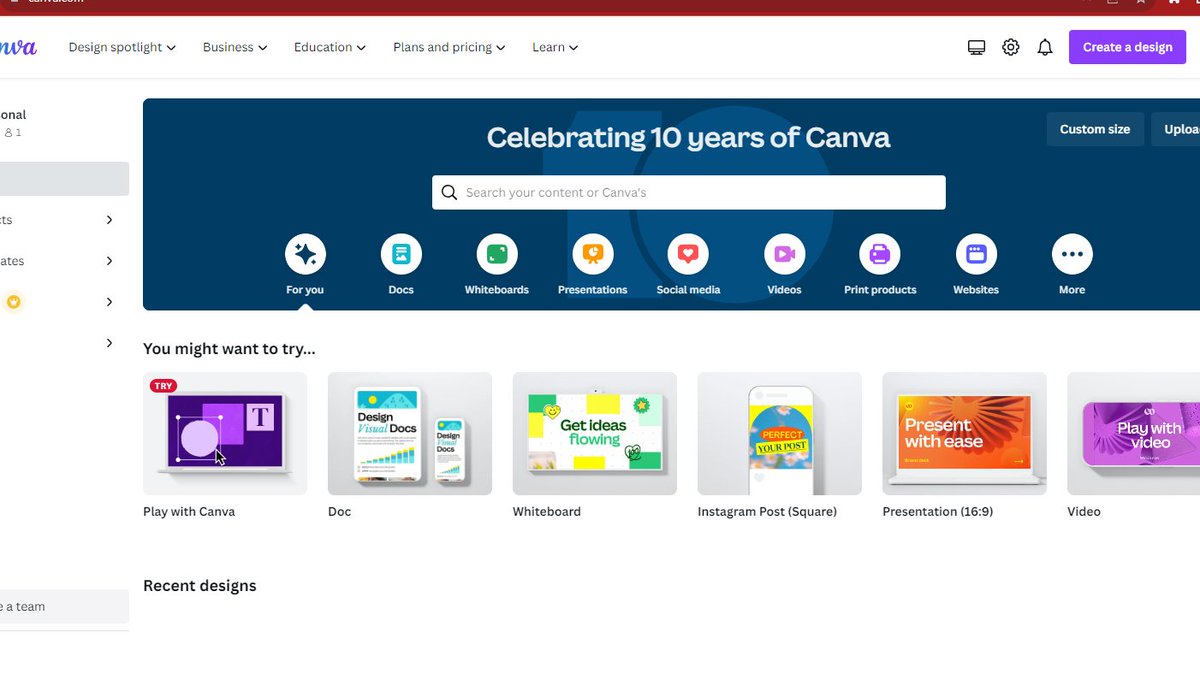
Task: Open the Play with Canva thumbnail
Action: point(225,434)
